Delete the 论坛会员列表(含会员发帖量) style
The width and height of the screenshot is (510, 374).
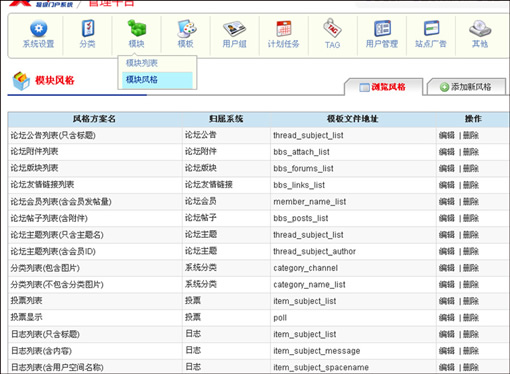click(471, 202)
